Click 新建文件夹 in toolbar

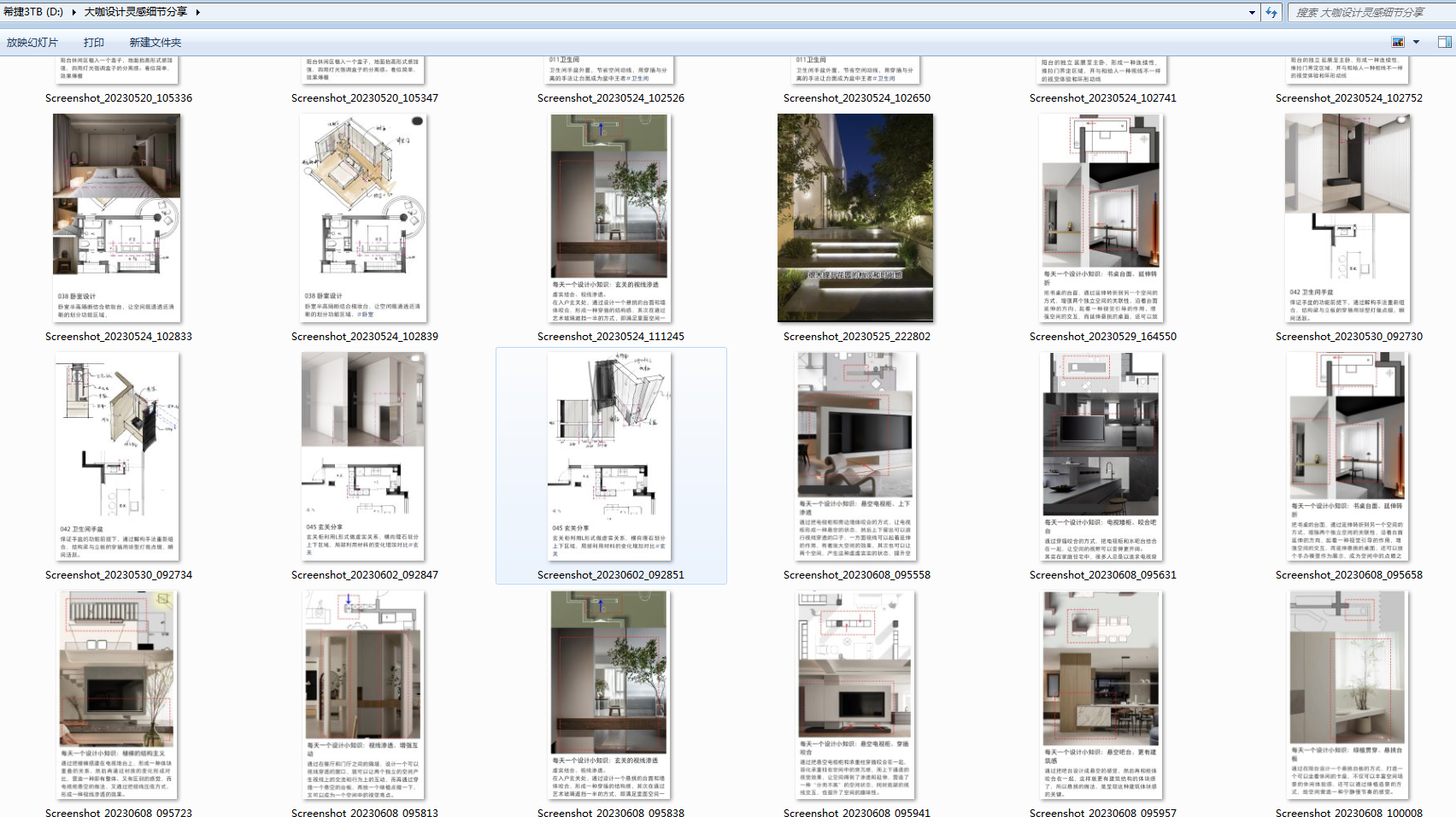click(156, 43)
